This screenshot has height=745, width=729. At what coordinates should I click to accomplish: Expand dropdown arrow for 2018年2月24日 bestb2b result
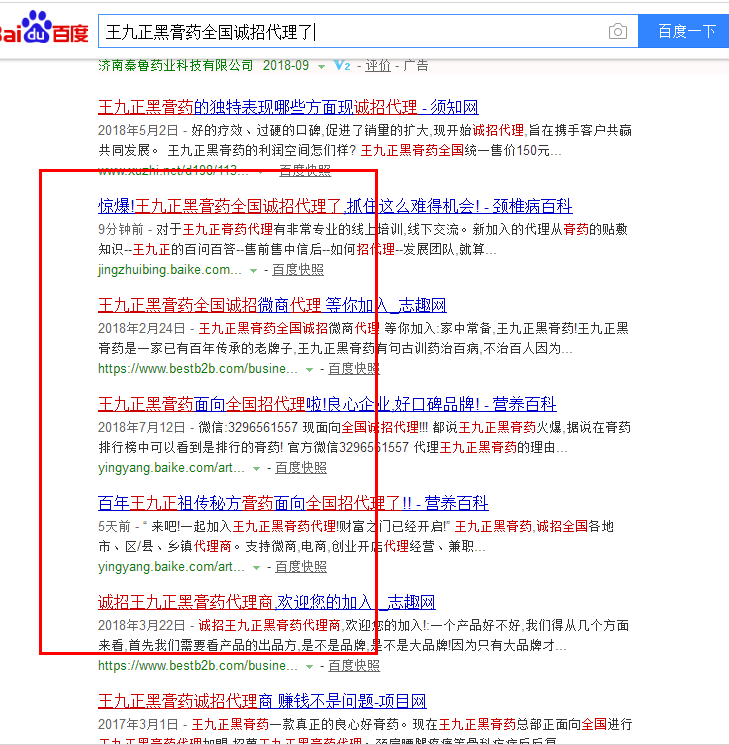coord(310,370)
